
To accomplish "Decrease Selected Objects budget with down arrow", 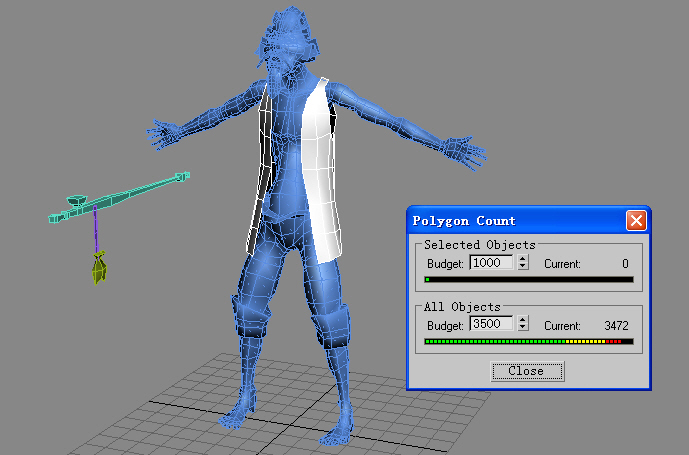I will click(x=522, y=267).
